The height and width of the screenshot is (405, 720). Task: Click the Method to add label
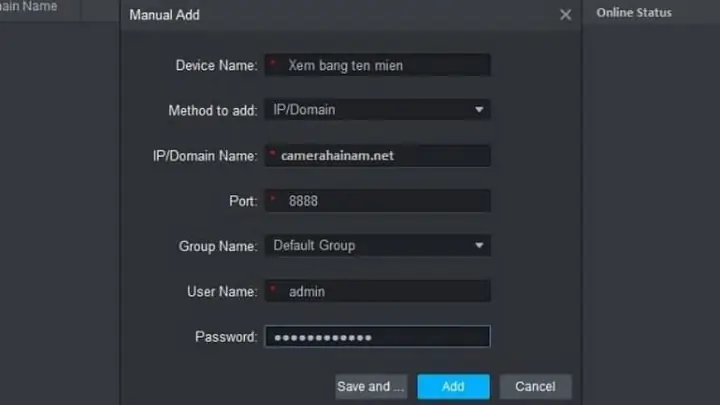(213, 111)
